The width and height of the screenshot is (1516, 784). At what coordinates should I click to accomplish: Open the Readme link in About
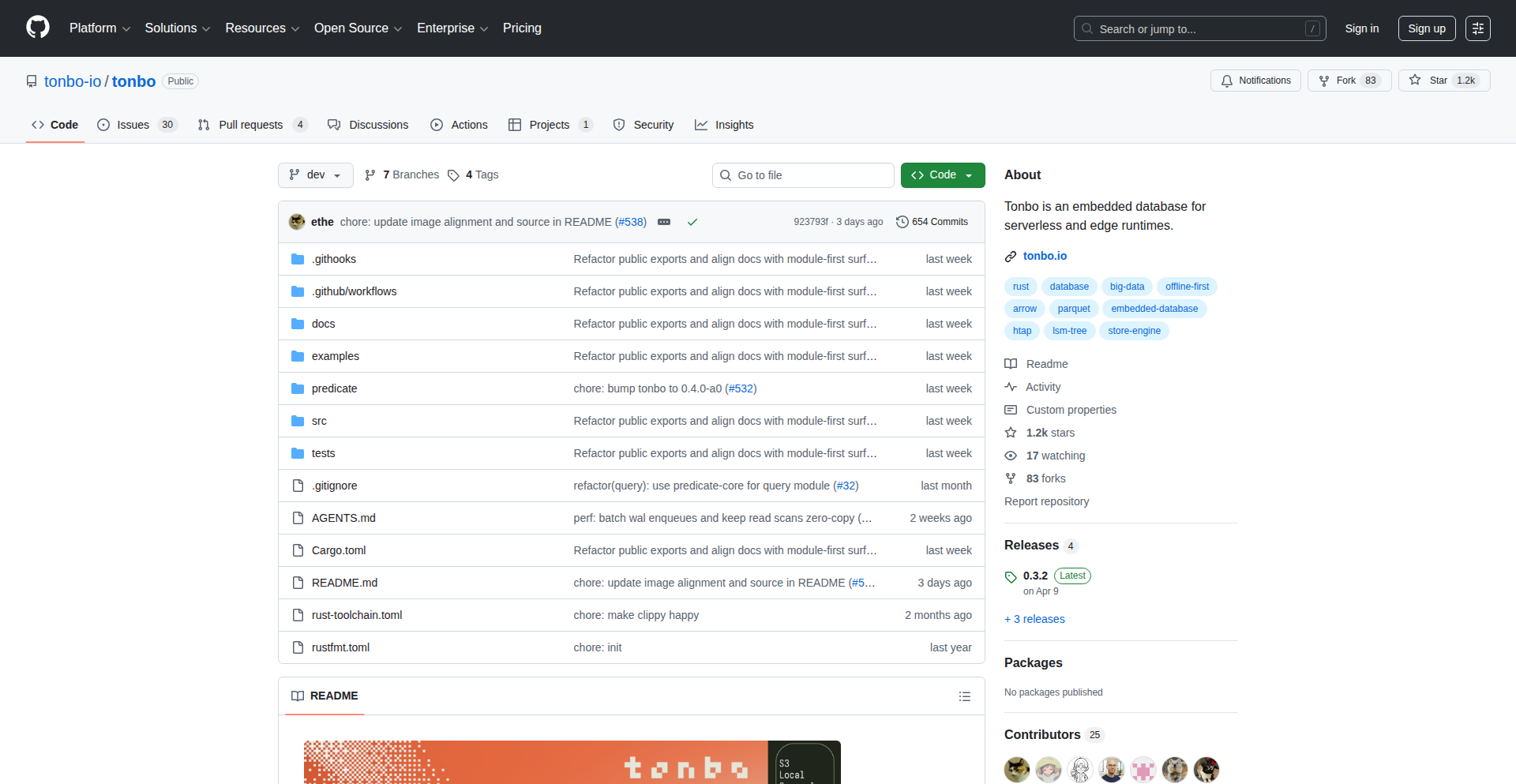coord(1037,364)
